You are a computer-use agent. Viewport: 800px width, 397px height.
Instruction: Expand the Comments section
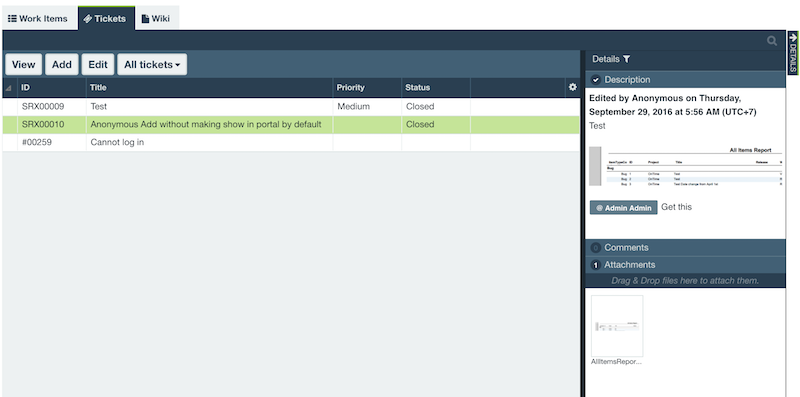(x=685, y=247)
